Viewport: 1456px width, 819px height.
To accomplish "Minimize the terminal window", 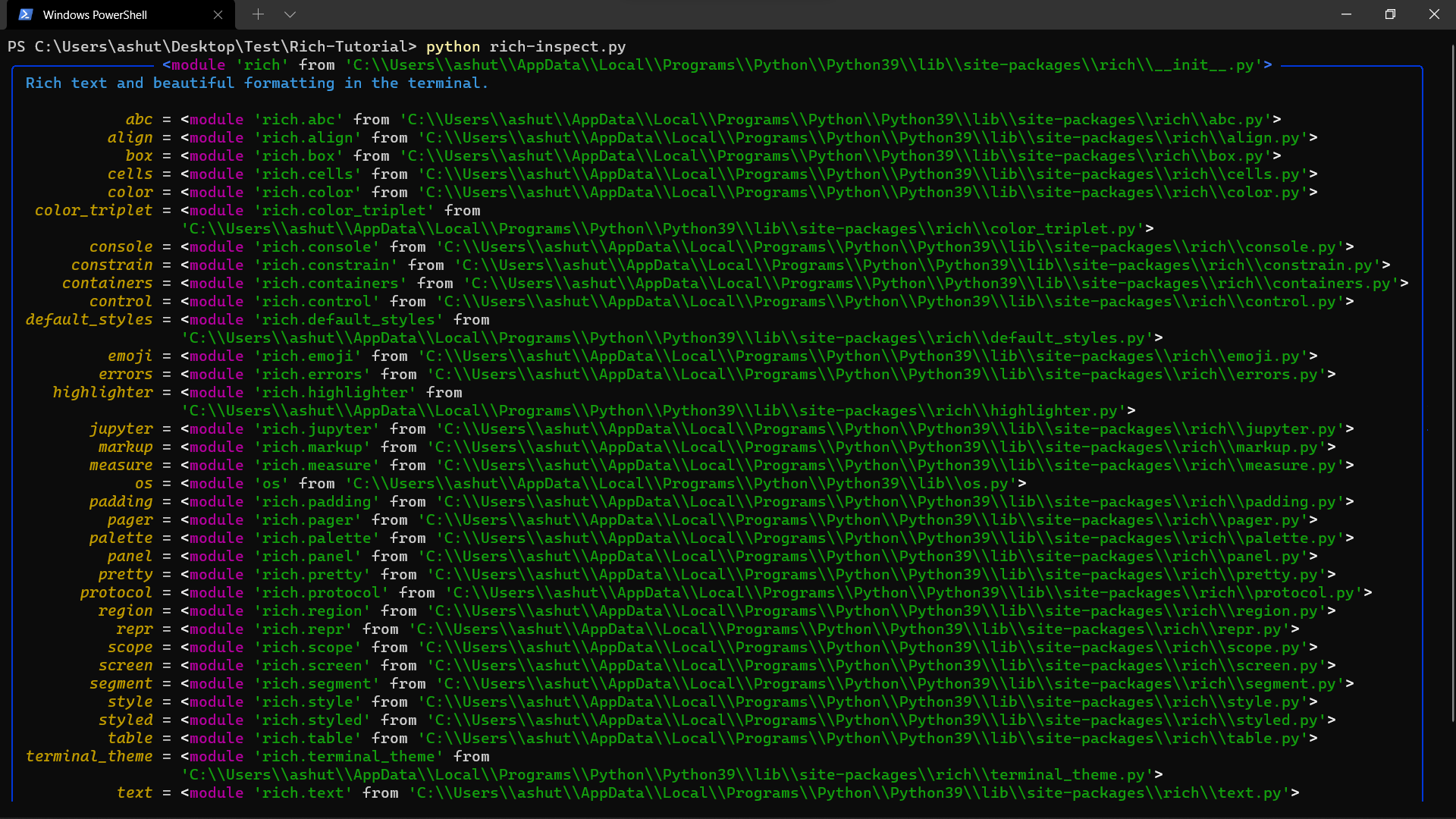I will coord(1347,14).
